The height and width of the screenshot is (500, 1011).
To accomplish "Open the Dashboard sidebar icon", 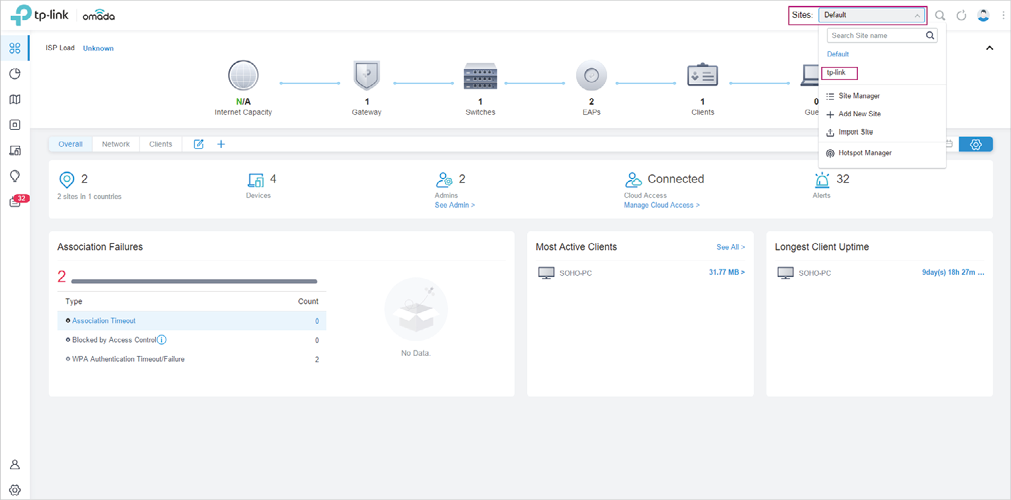I will (x=15, y=48).
